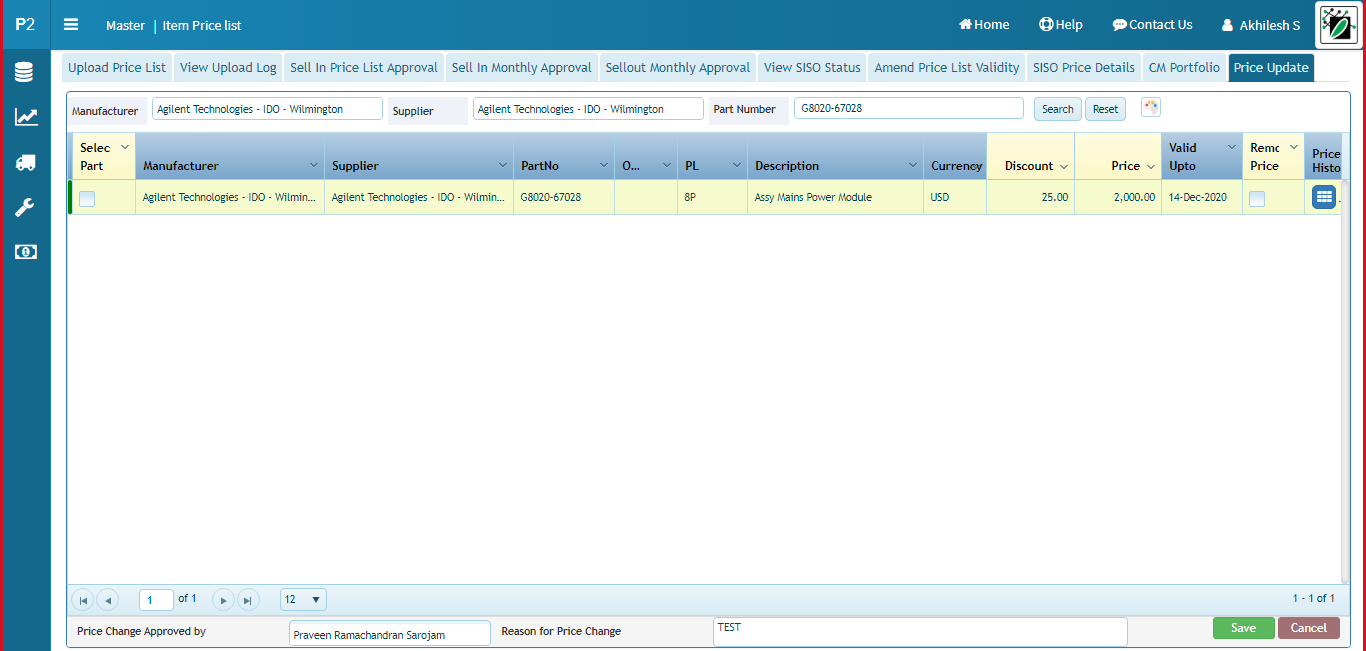
Task: Click the Master breadcrumb in header
Action: pyautogui.click(x=125, y=25)
